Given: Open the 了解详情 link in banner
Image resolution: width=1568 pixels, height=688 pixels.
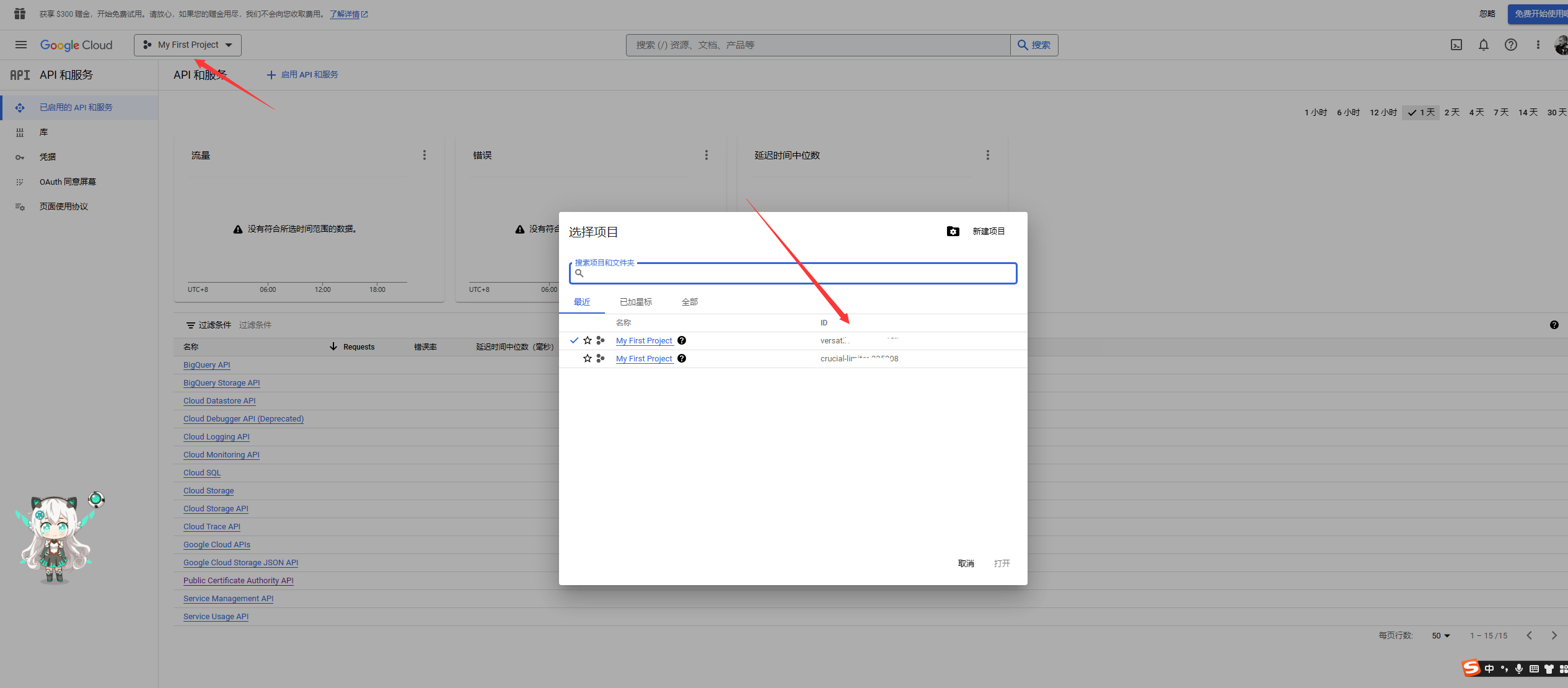Looking at the screenshot, I should (x=348, y=14).
